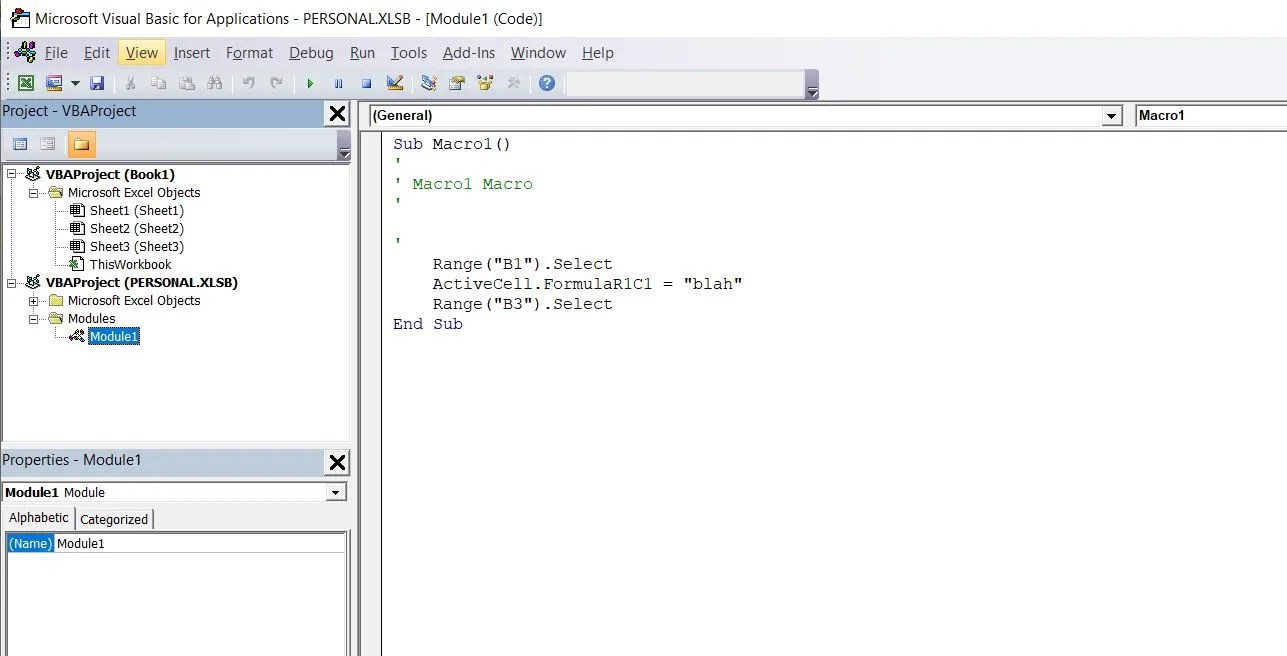Click the Macro1 procedure combo box

(x=1211, y=116)
